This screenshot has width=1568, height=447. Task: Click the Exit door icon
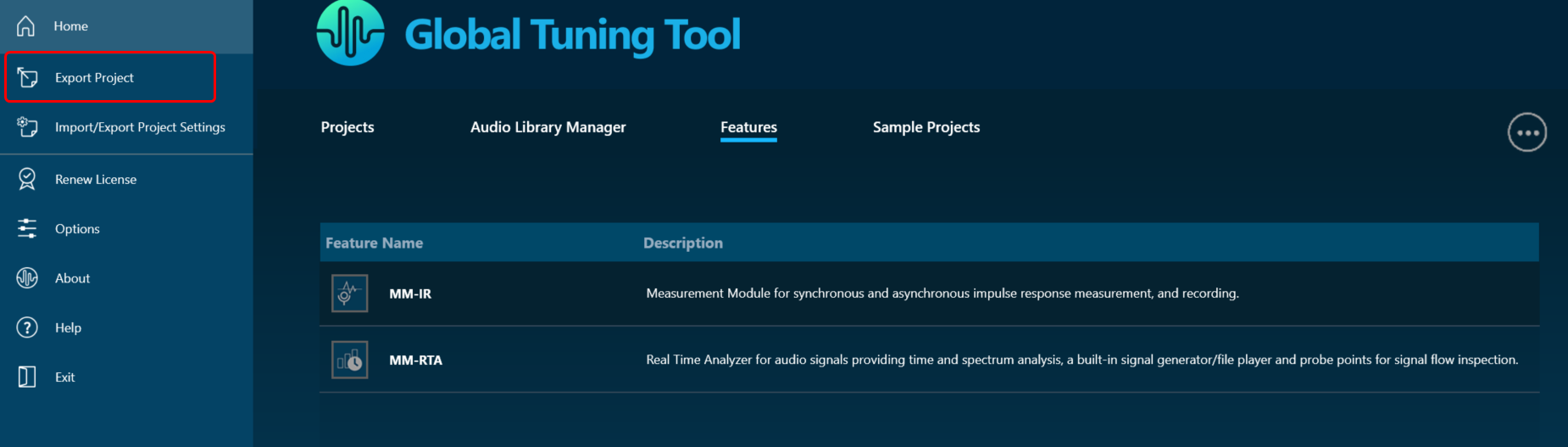coord(27,377)
